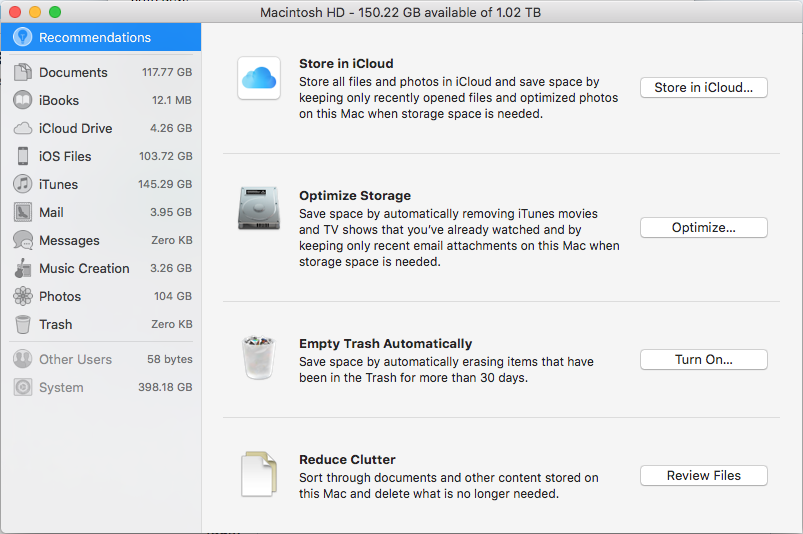Screen dimensions: 803x534
Task: Click the 117.77 GB Documents size
Action: pos(167,72)
